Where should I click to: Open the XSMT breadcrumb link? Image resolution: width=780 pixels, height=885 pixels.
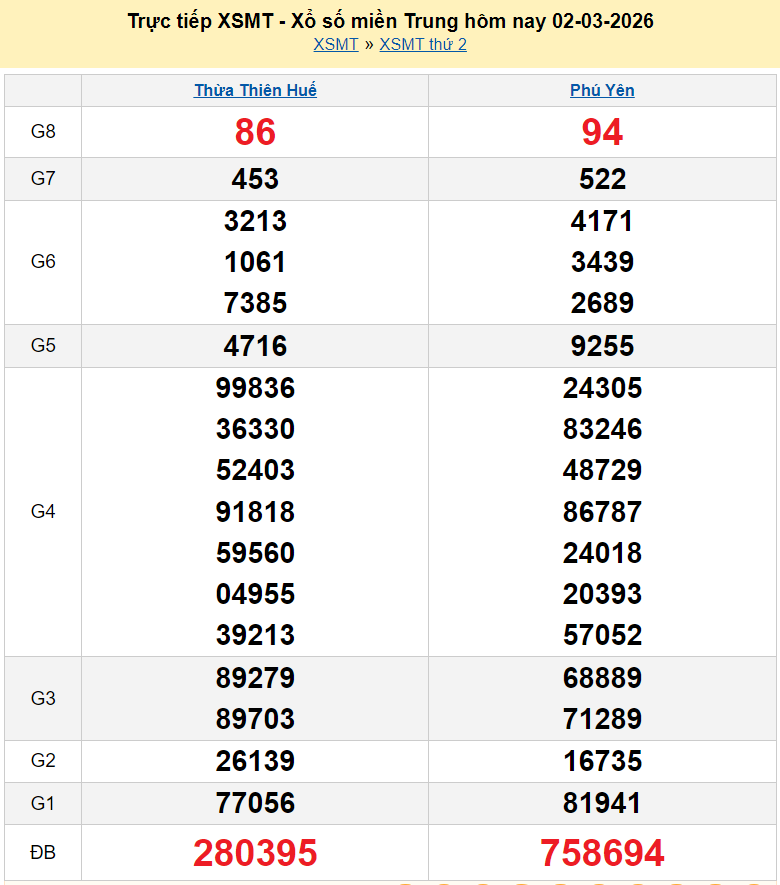tap(335, 44)
